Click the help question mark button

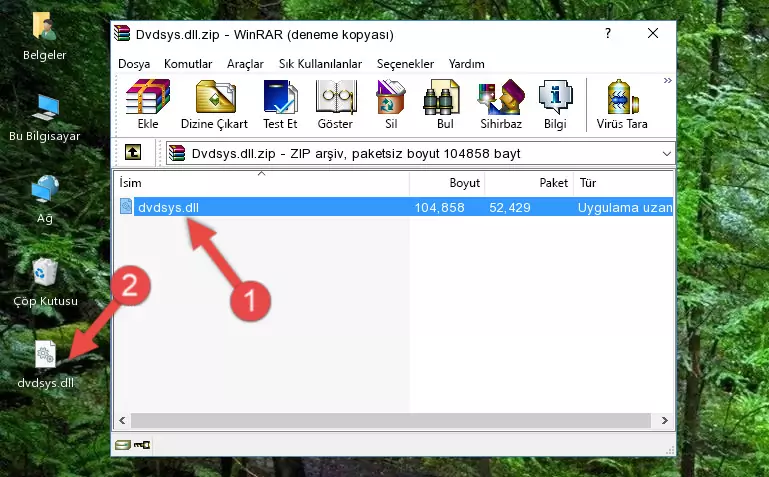[608, 33]
